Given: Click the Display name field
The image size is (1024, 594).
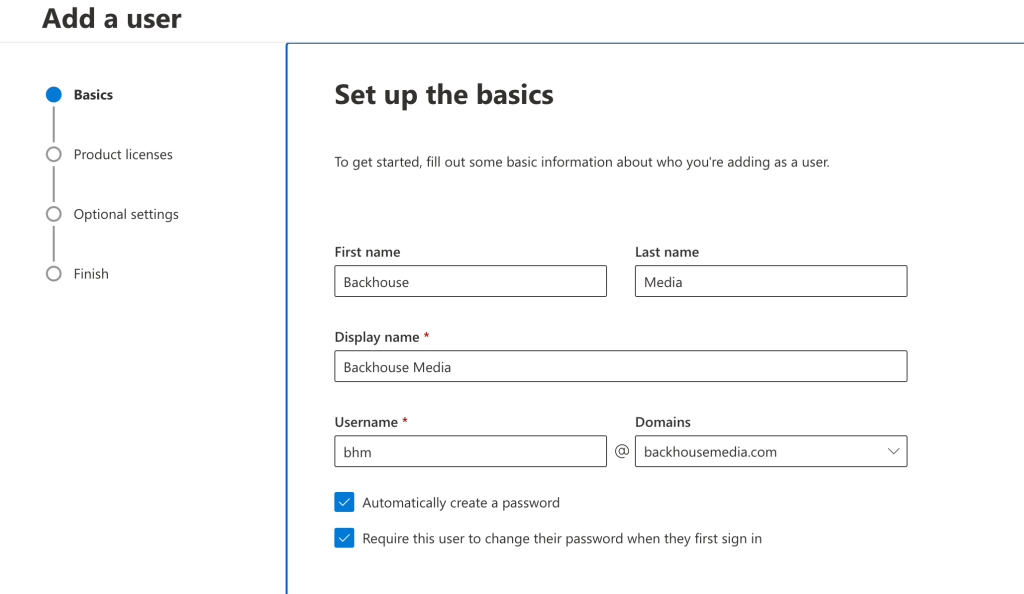Looking at the screenshot, I should pos(620,367).
